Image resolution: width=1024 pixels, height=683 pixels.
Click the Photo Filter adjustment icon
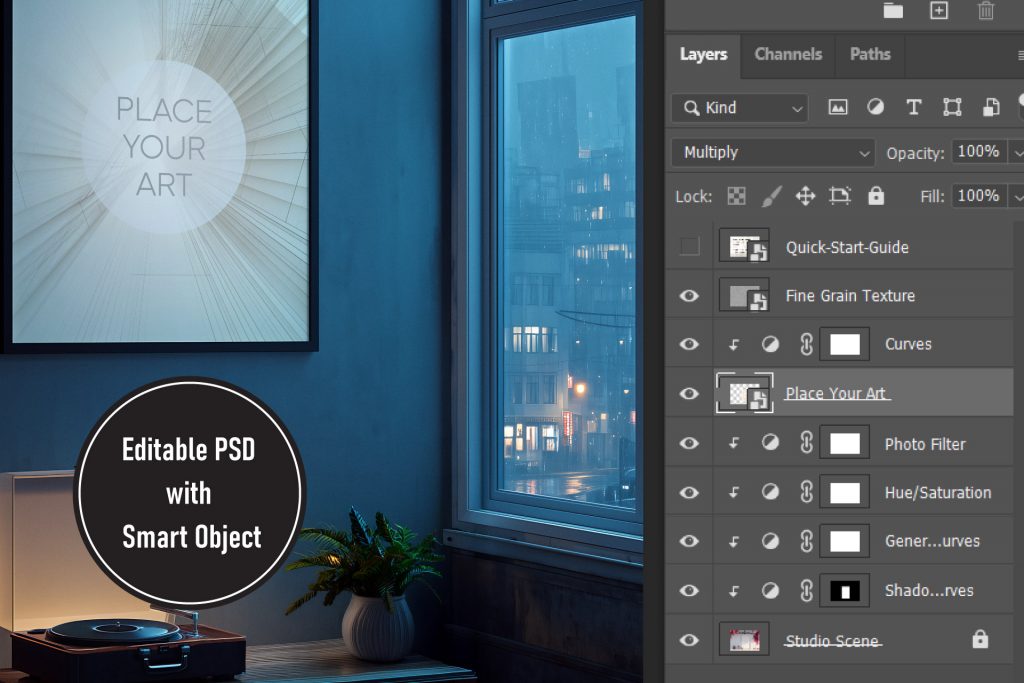coord(771,443)
